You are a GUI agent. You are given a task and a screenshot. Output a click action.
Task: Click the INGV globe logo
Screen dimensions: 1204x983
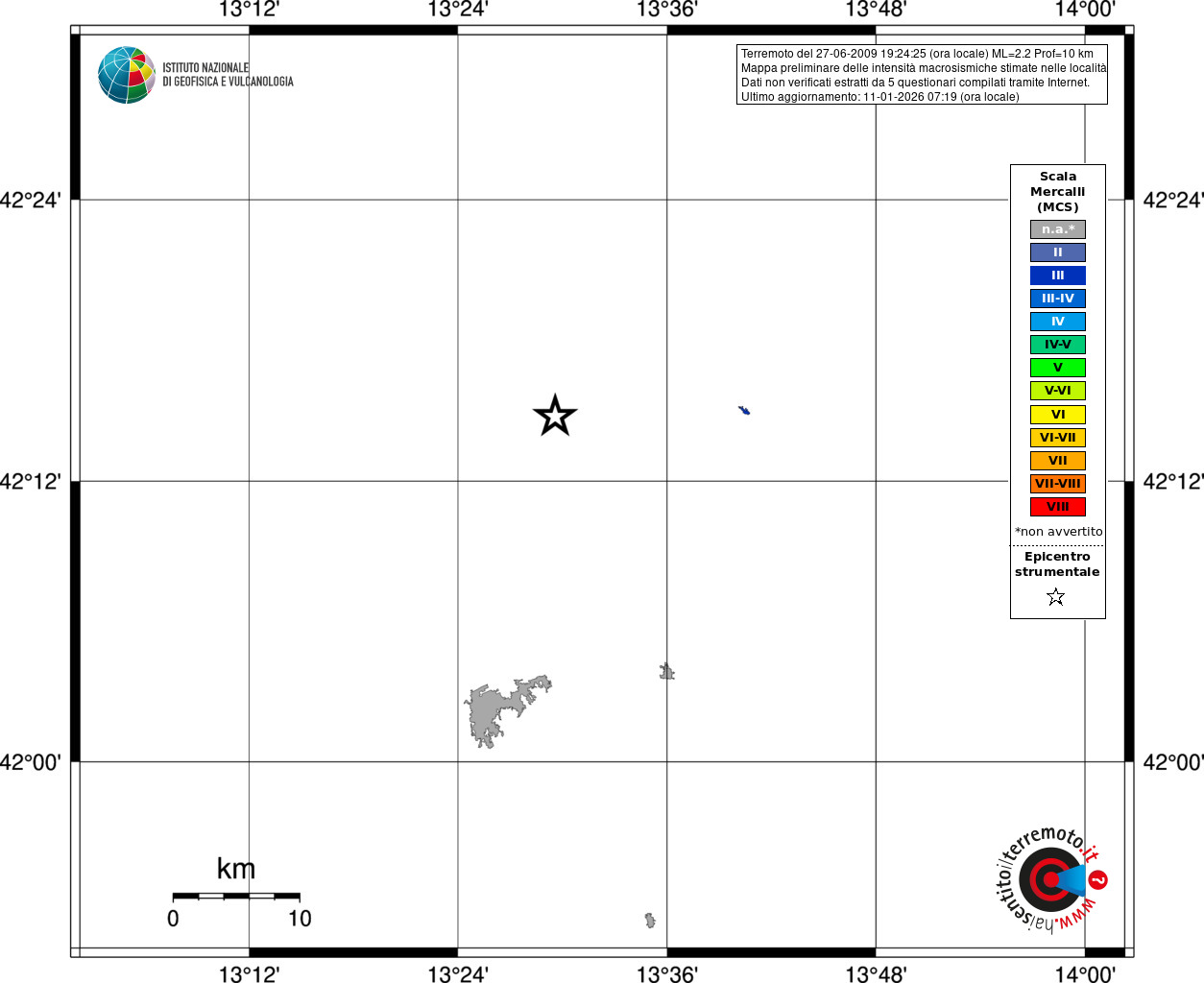[127, 75]
